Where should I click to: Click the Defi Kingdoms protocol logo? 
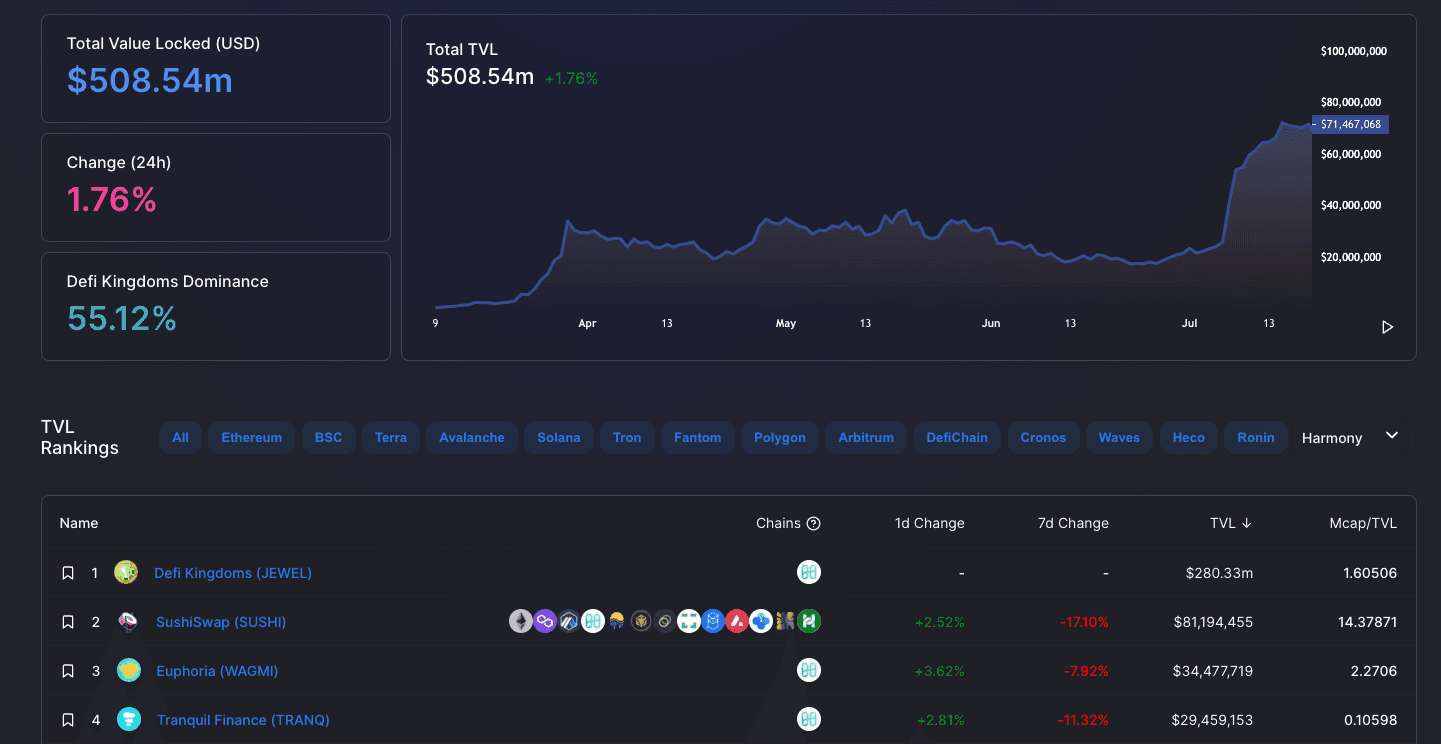(x=126, y=573)
